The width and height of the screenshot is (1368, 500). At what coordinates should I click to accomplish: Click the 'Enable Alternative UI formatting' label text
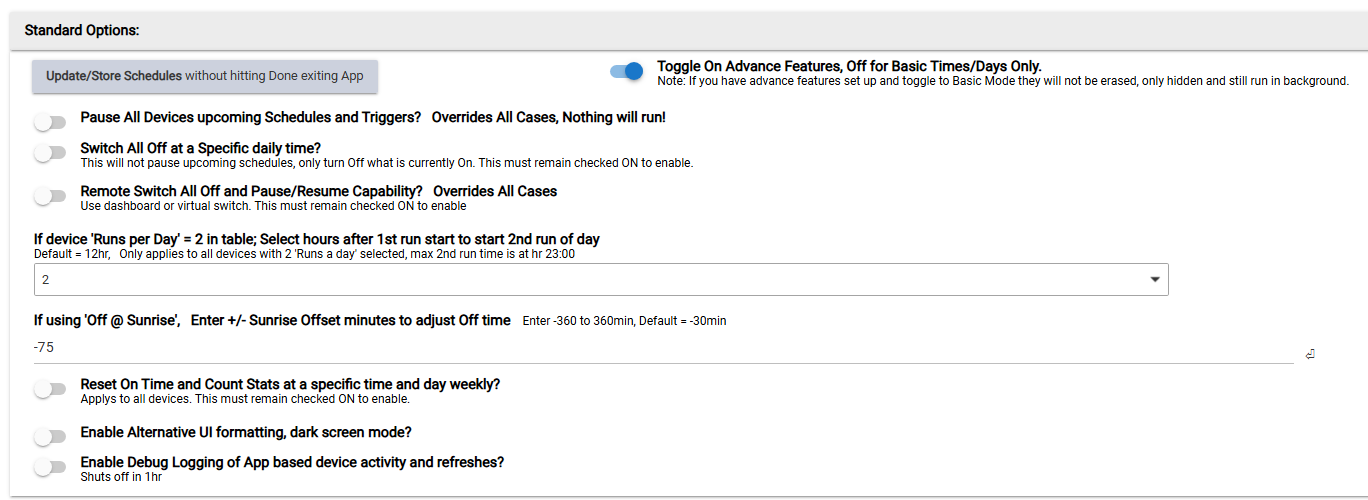pos(246,432)
